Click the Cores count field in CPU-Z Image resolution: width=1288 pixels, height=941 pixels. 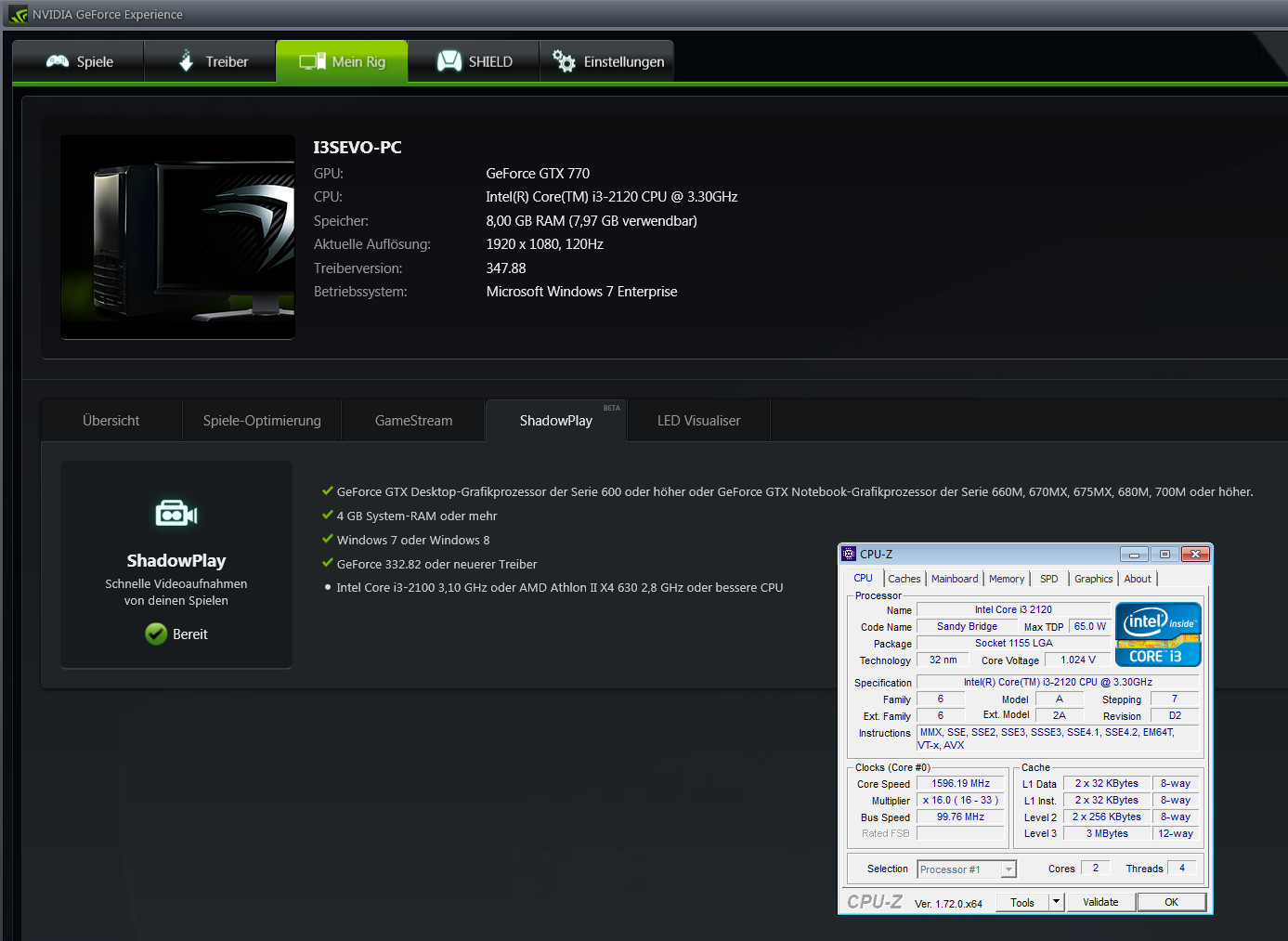pyautogui.click(x=1096, y=869)
